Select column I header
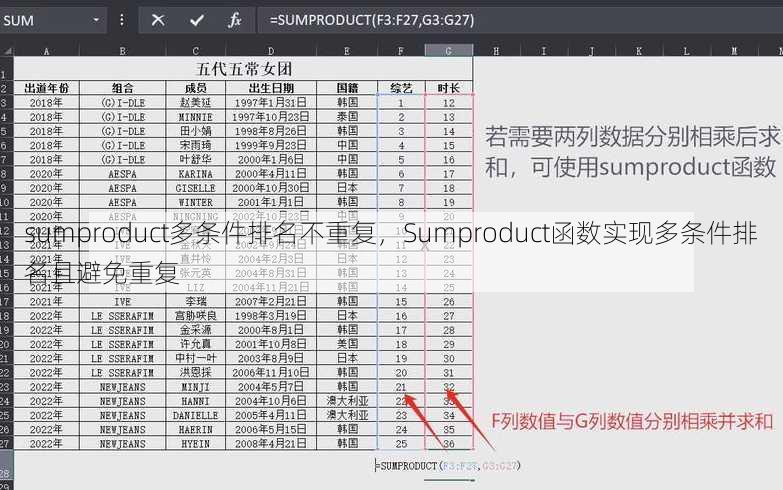This screenshot has width=783, height=490. (x=543, y=50)
